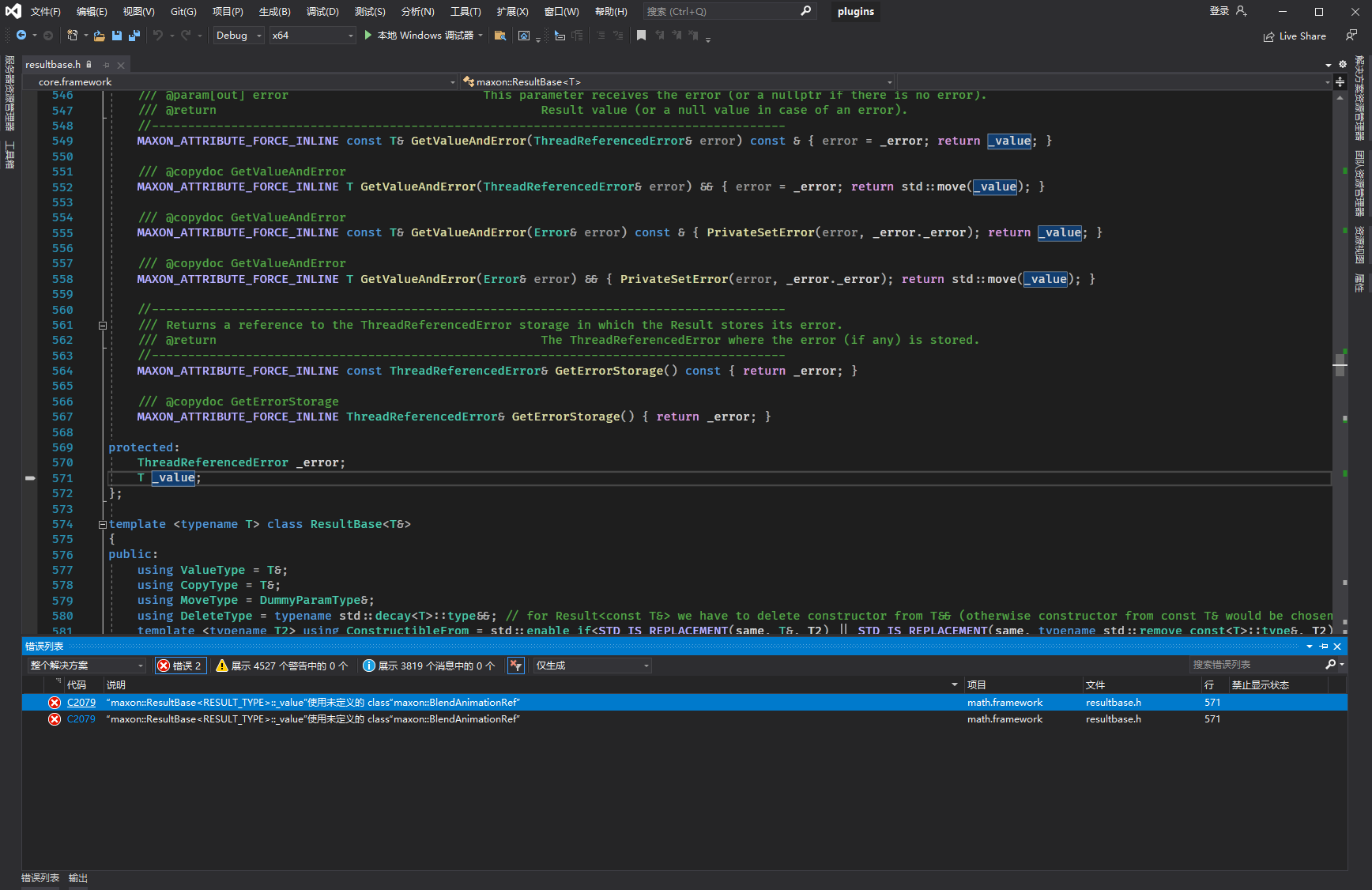Click the Previous Bookmark icon

[x=659, y=36]
